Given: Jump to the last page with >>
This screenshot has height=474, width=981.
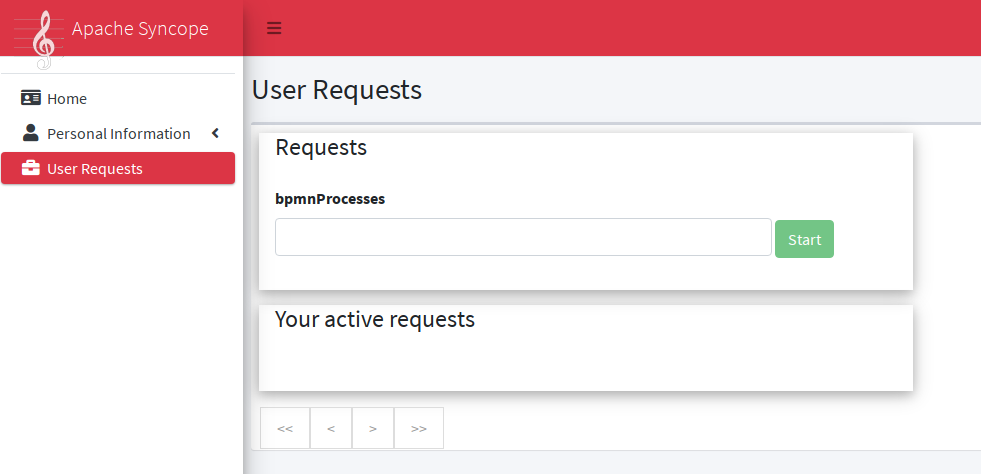Looking at the screenshot, I should (419, 428).
